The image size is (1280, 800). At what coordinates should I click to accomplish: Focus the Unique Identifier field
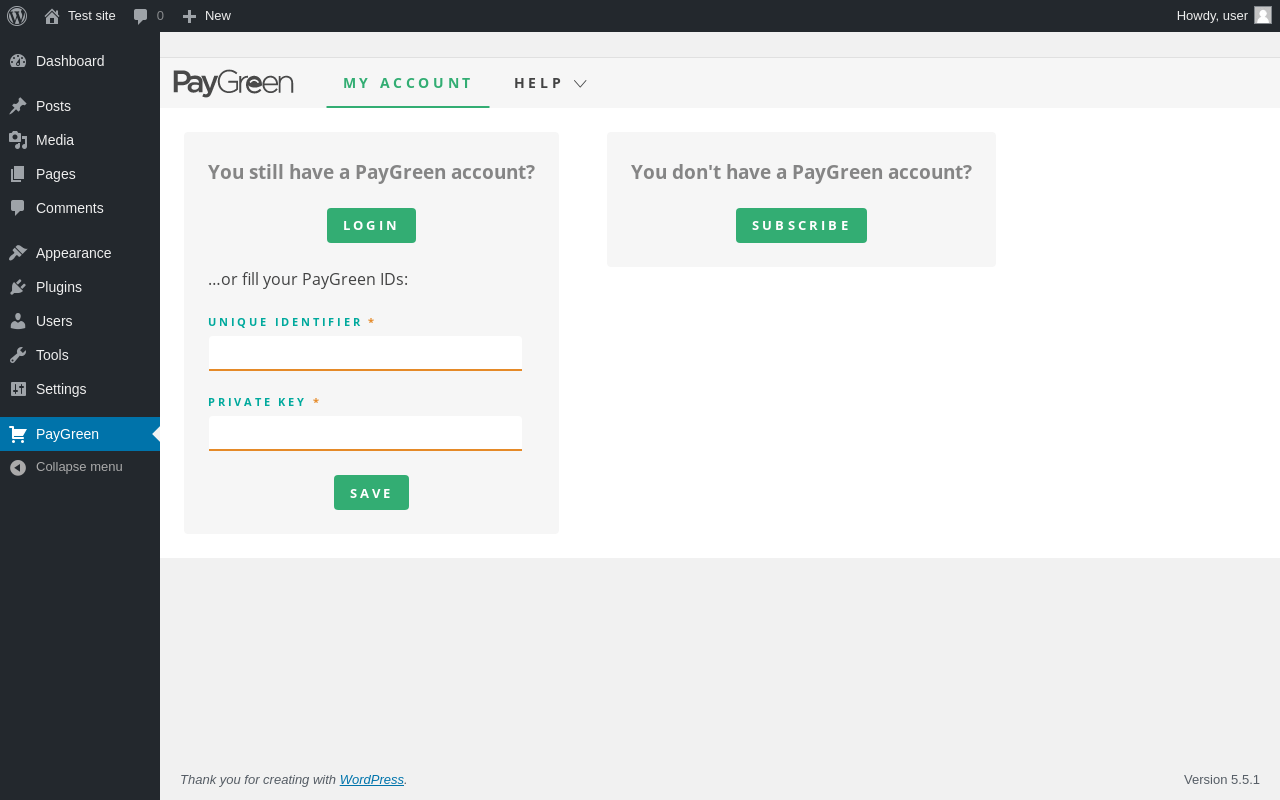click(365, 353)
